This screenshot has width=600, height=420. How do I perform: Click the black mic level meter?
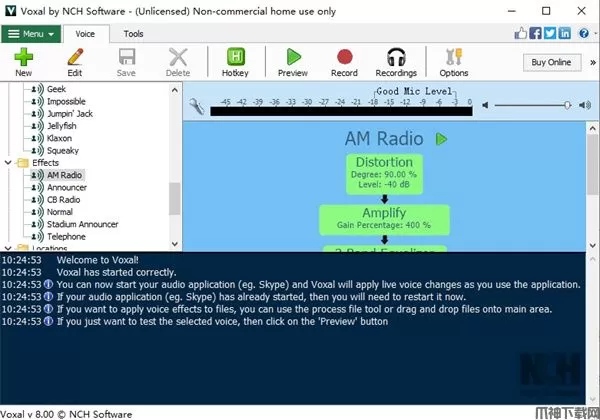pos(341,111)
